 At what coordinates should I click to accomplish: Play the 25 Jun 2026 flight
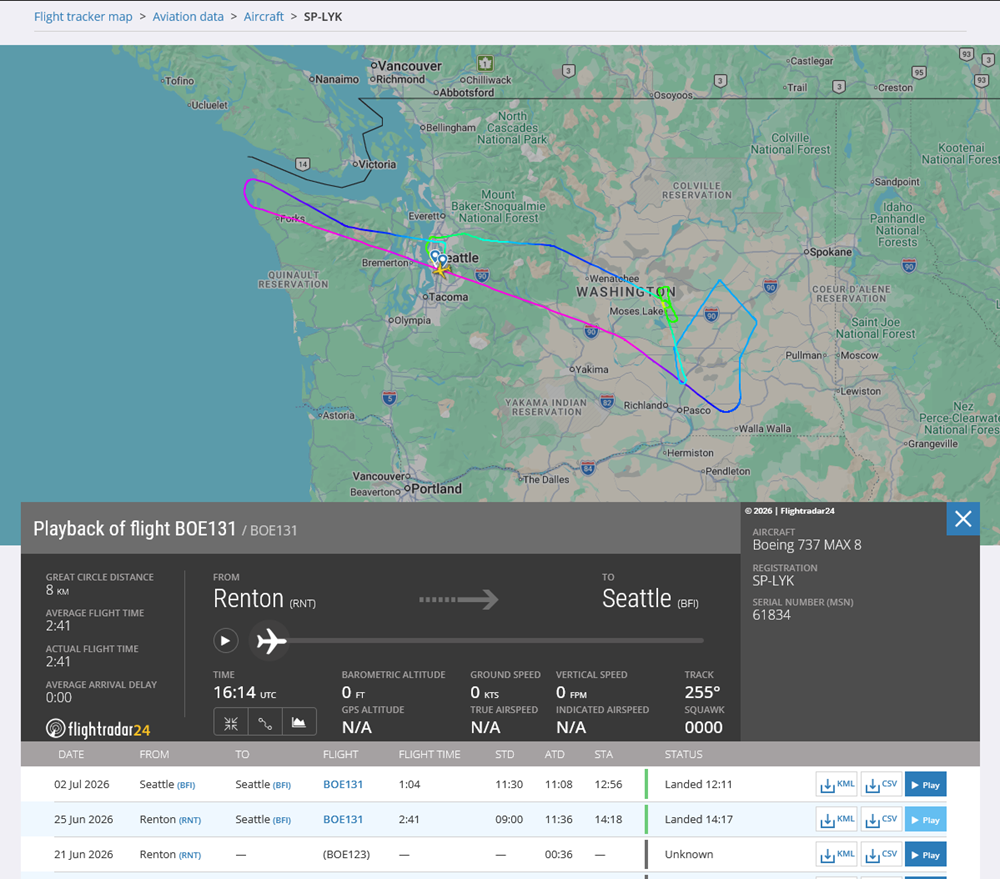[x=925, y=820]
